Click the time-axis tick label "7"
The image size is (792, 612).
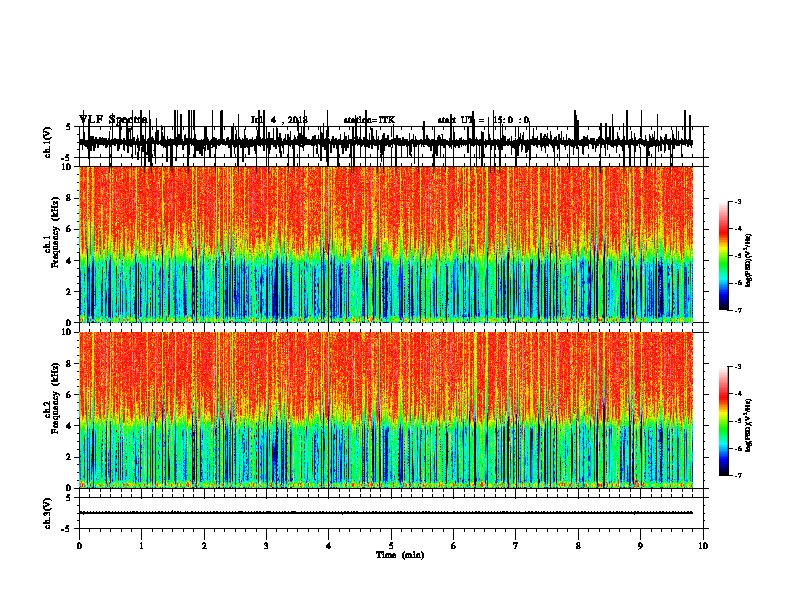click(516, 545)
